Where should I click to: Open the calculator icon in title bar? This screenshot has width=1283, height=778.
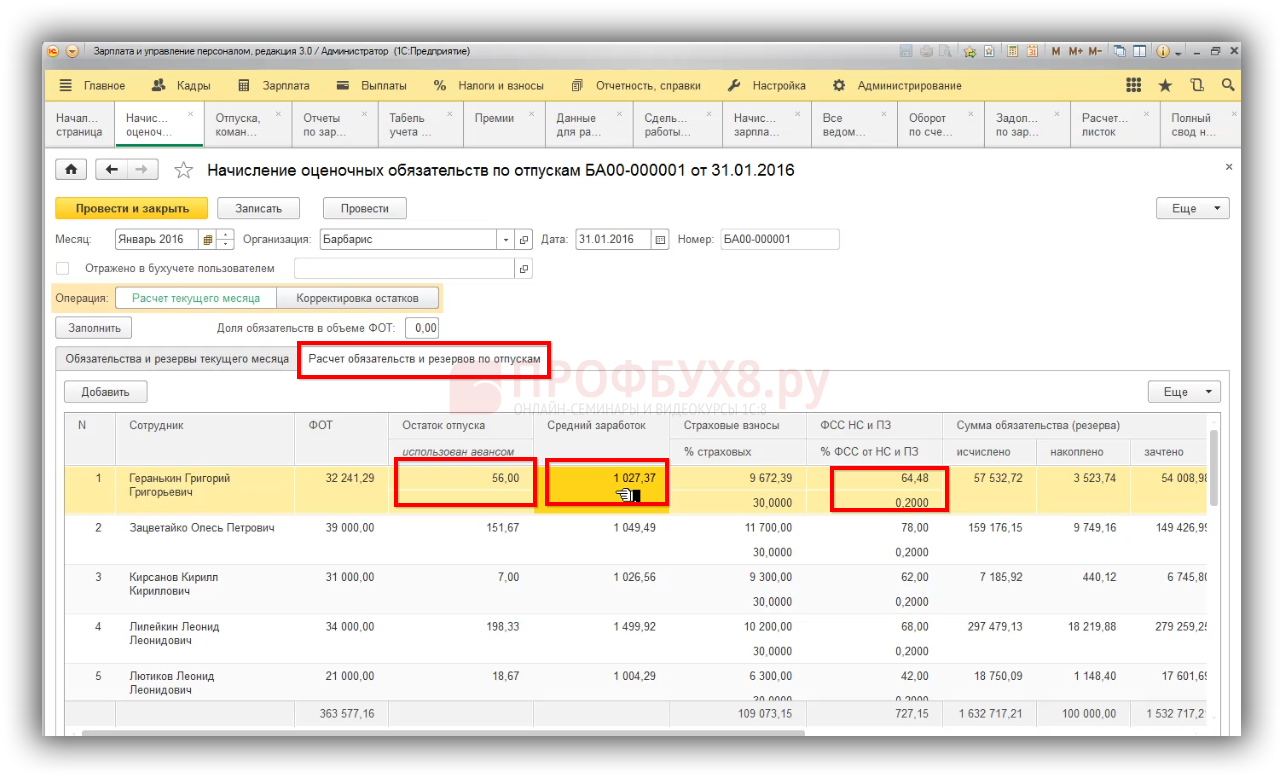click(x=1013, y=51)
